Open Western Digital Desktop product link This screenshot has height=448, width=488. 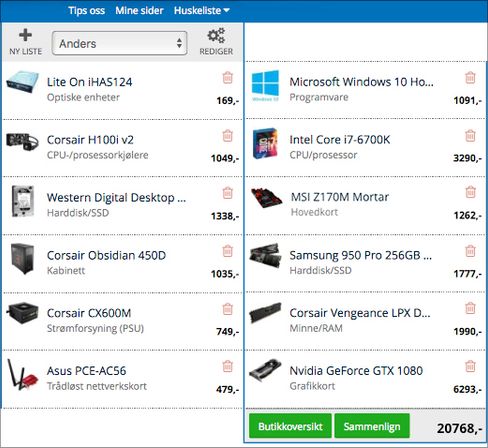coord(116,198)
